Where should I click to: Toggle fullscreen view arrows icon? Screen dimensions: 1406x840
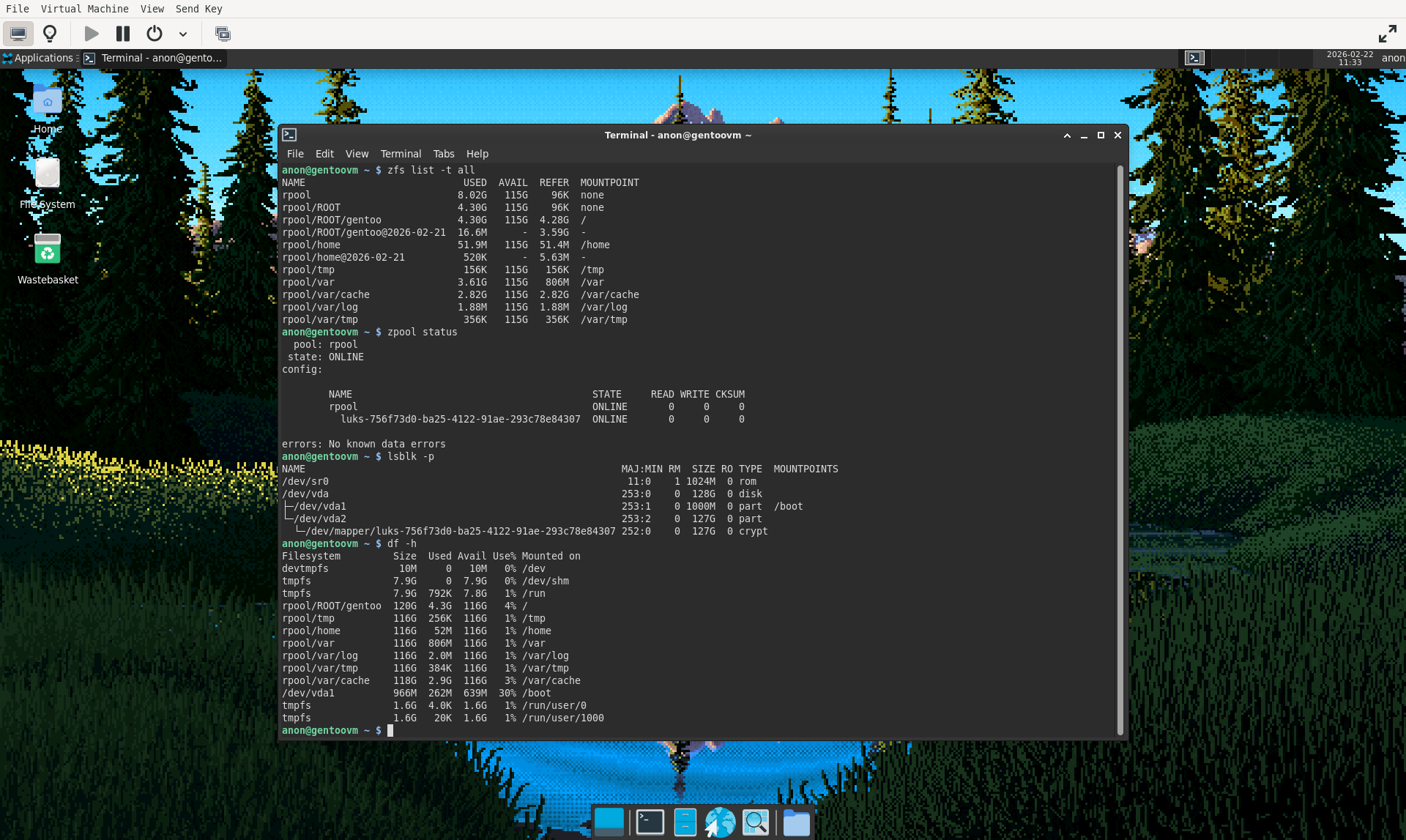click(1387, 34)
